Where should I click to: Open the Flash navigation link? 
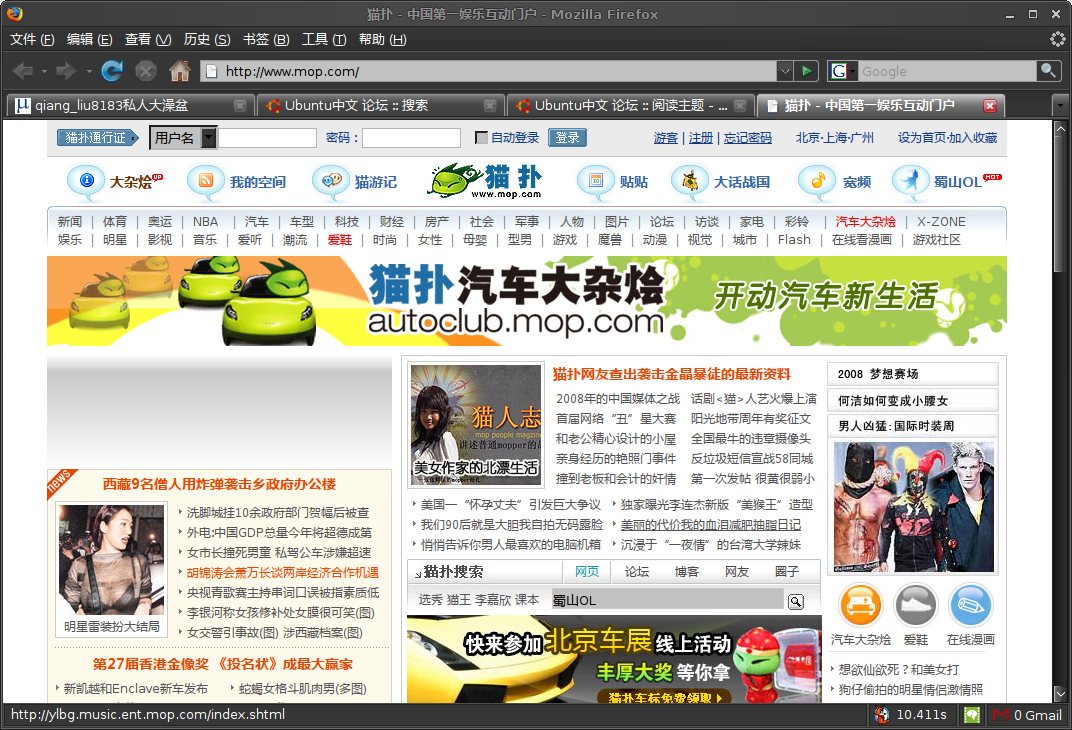pyautogui.click(x=794, y=240)
